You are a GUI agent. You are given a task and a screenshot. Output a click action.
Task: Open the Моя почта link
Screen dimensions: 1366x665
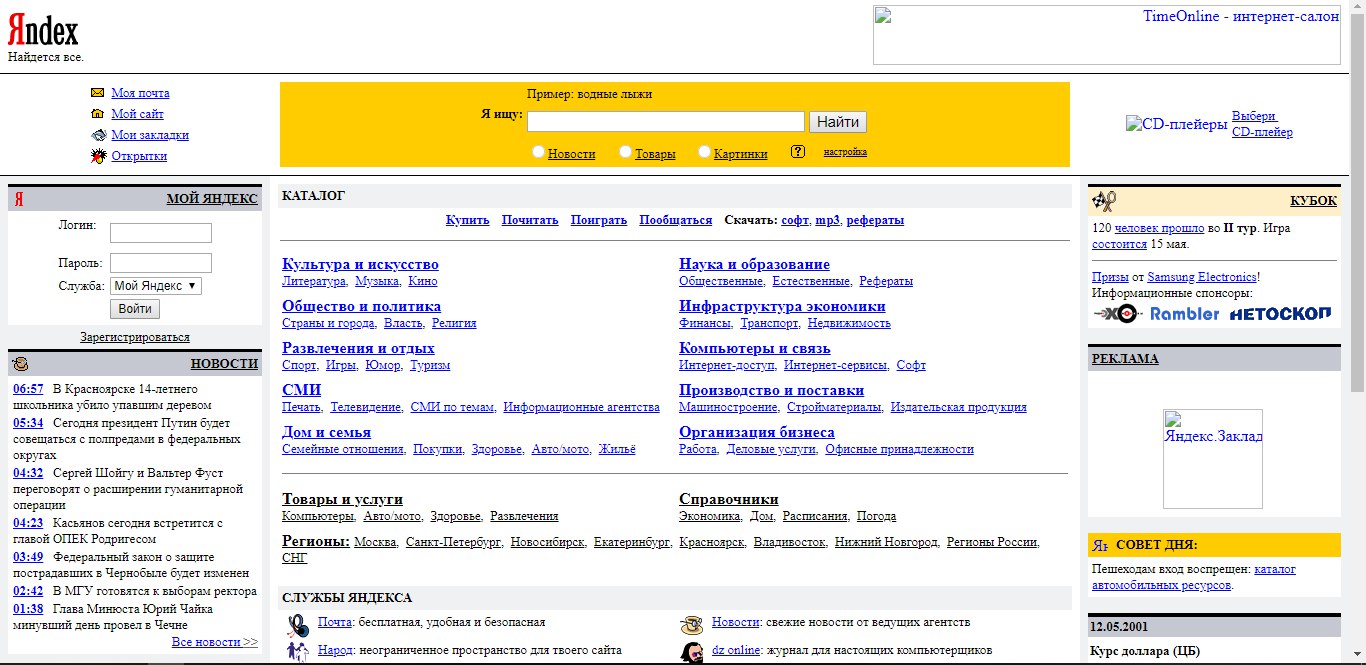click(140, 93)
